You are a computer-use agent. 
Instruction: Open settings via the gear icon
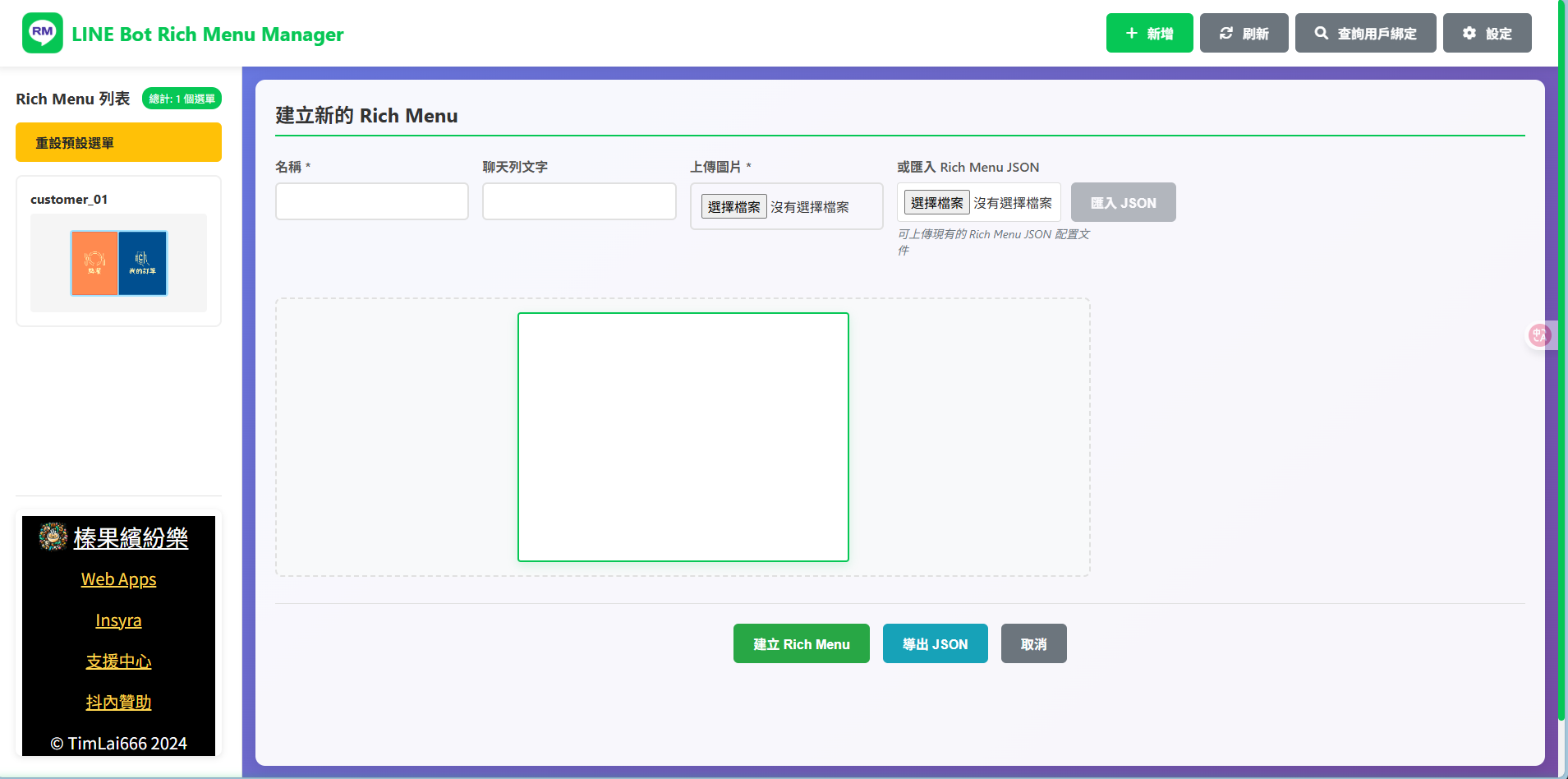point(1469,33)
